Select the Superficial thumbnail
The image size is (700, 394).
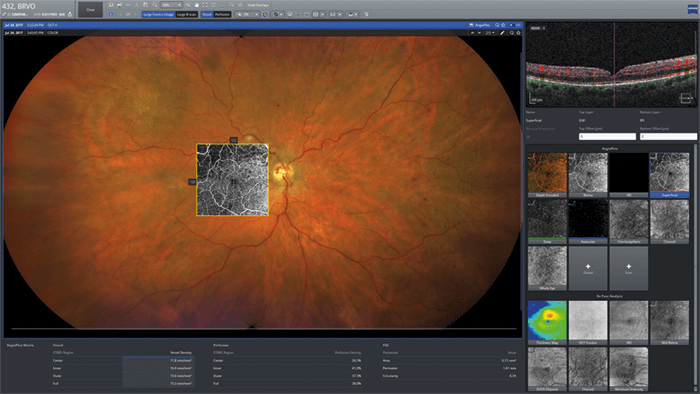pyautogui.click(x=669, y=175)
